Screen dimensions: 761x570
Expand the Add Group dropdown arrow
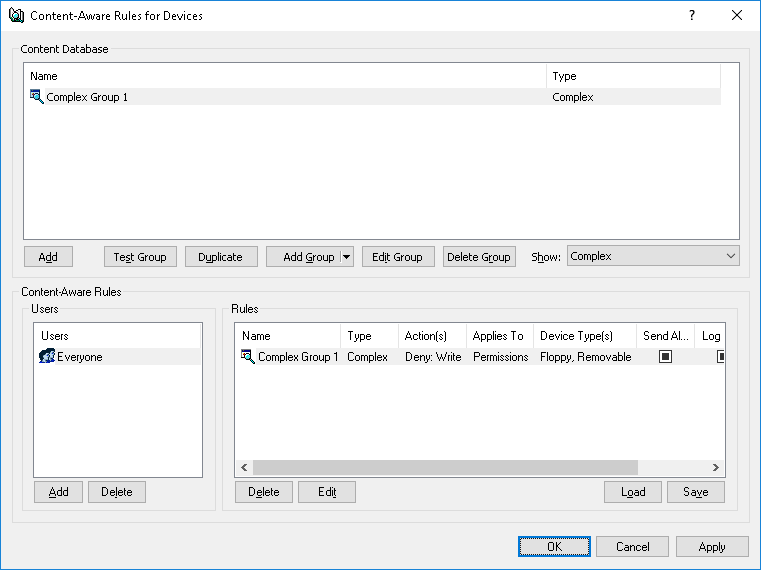(347, 257)
